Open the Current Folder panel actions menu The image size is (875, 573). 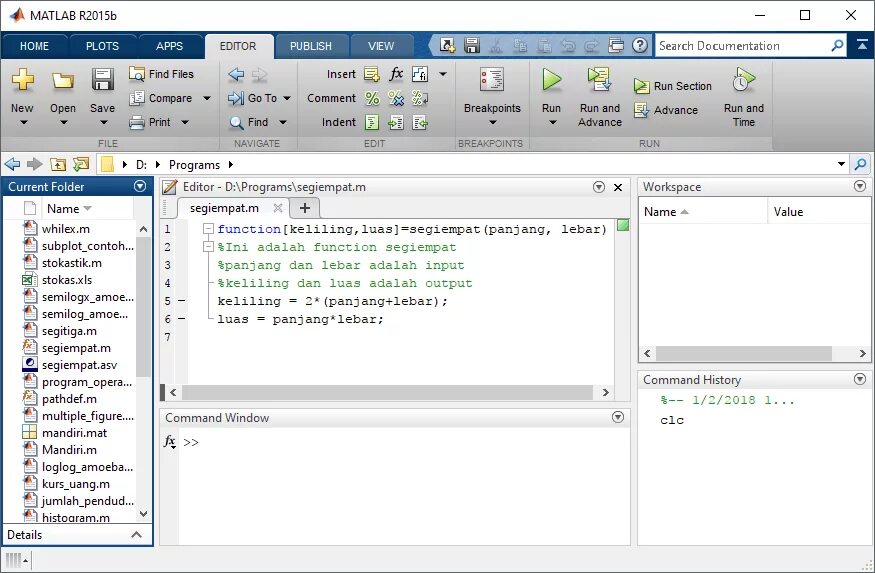click(x=140, y=186)
